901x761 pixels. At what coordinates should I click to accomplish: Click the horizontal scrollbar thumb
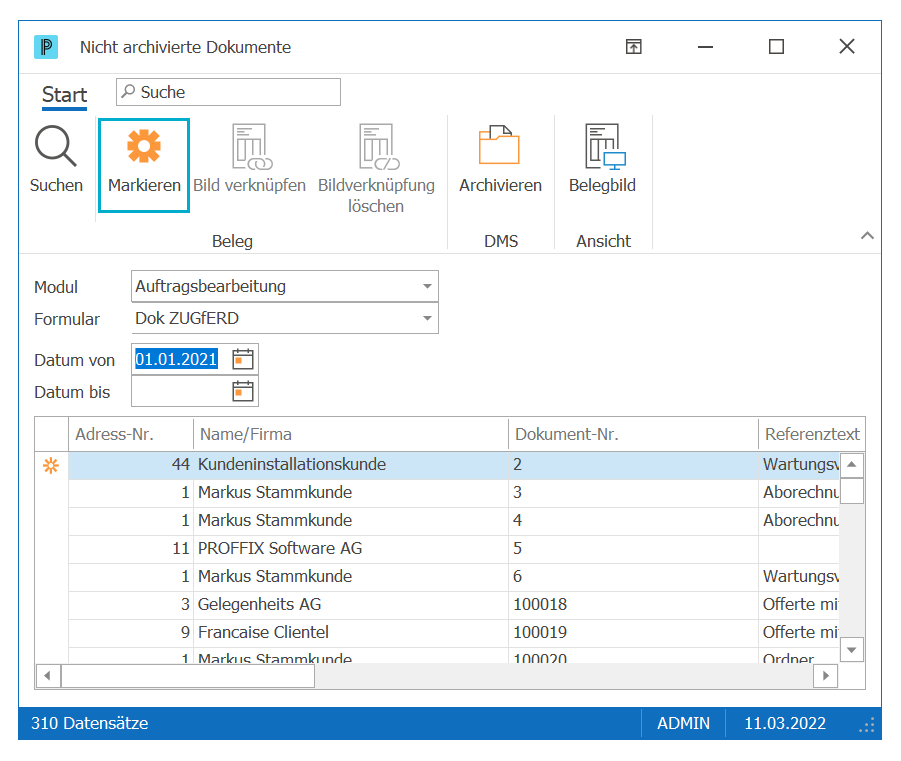click(188, 675)
